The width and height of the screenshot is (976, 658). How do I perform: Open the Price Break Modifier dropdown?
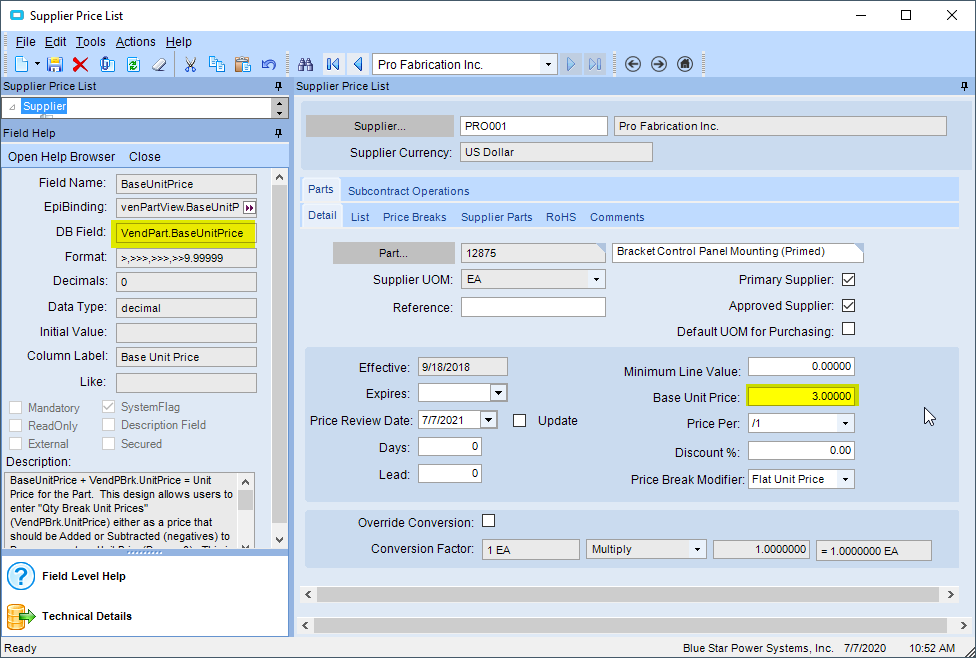tap(845, 479)
